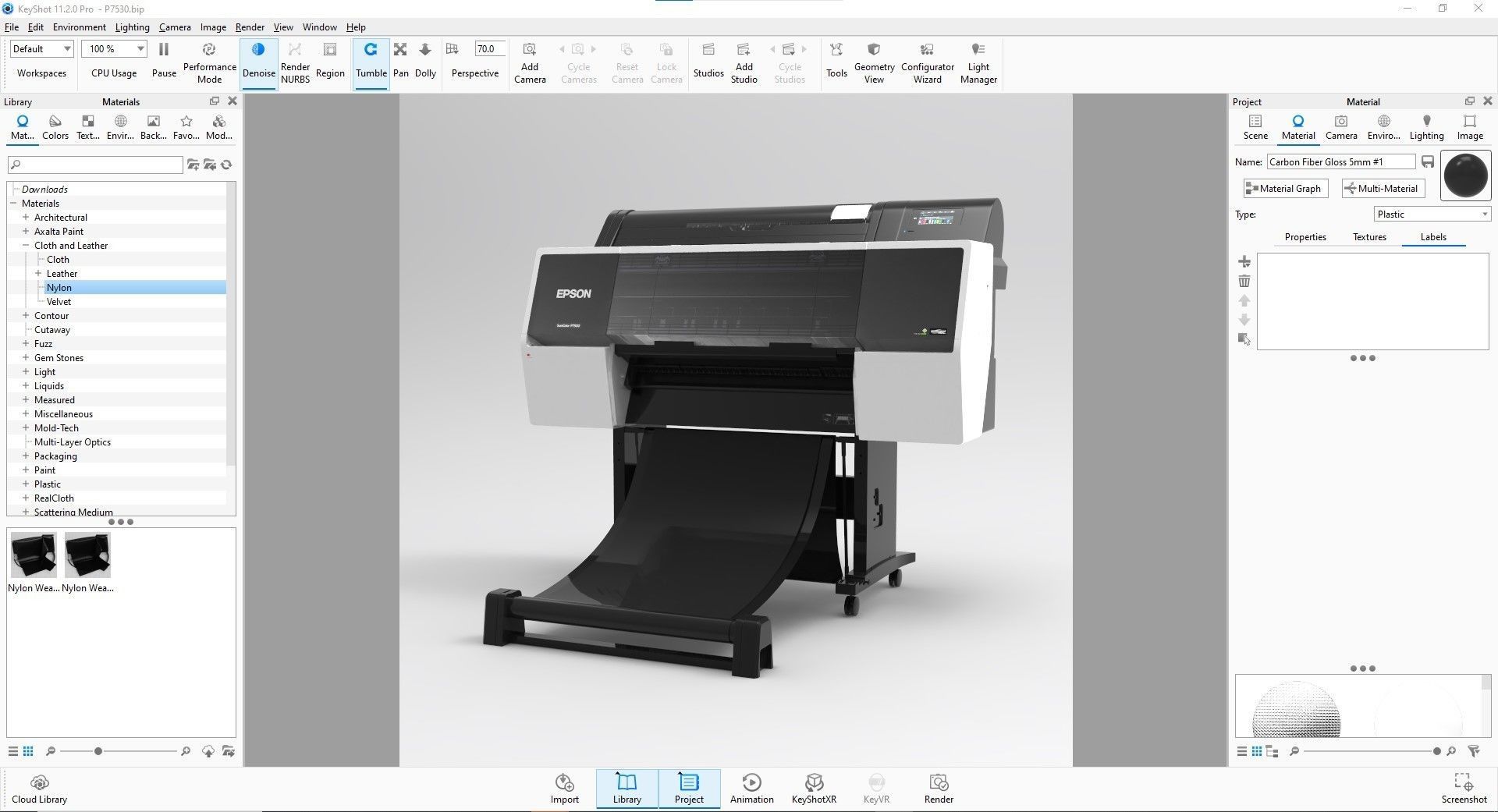The height and width of the screenshot is (812, 1498).
Task: Select the Pan camera tool
Action: coord(400,62)
